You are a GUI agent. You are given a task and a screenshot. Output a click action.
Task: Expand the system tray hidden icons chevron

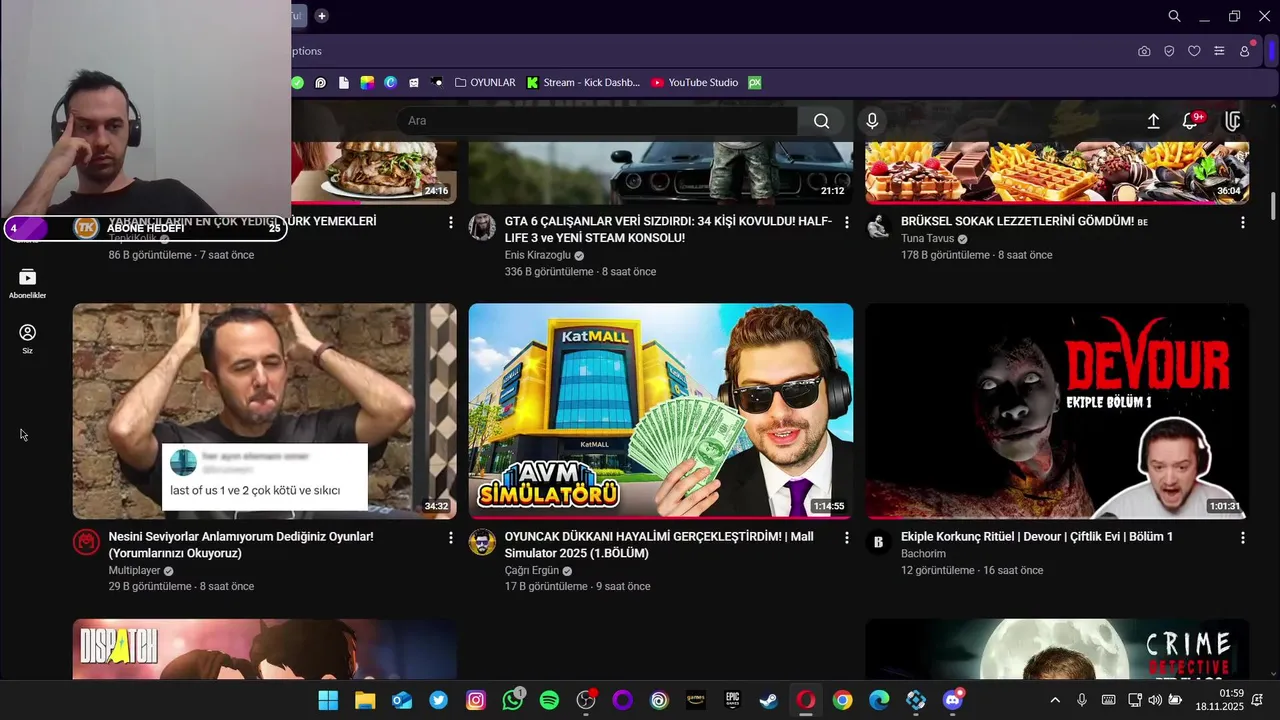coord(1055,700)
